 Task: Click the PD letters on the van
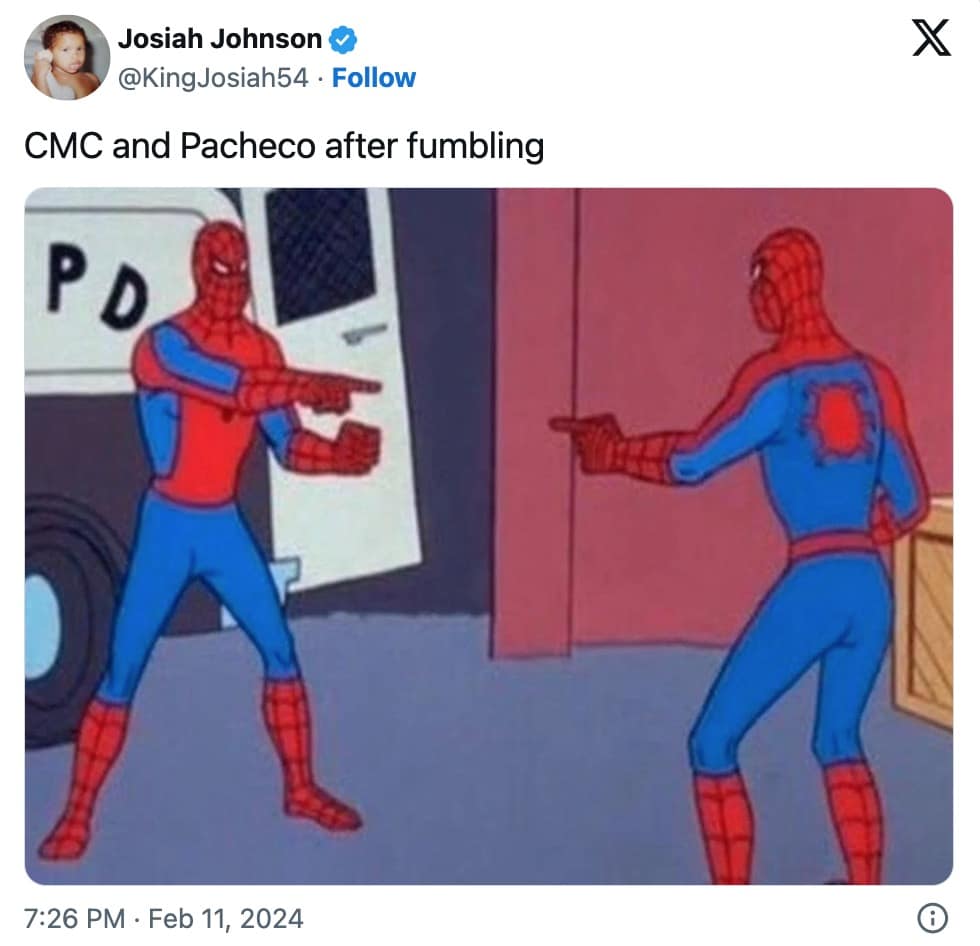[x=97, y=284]
